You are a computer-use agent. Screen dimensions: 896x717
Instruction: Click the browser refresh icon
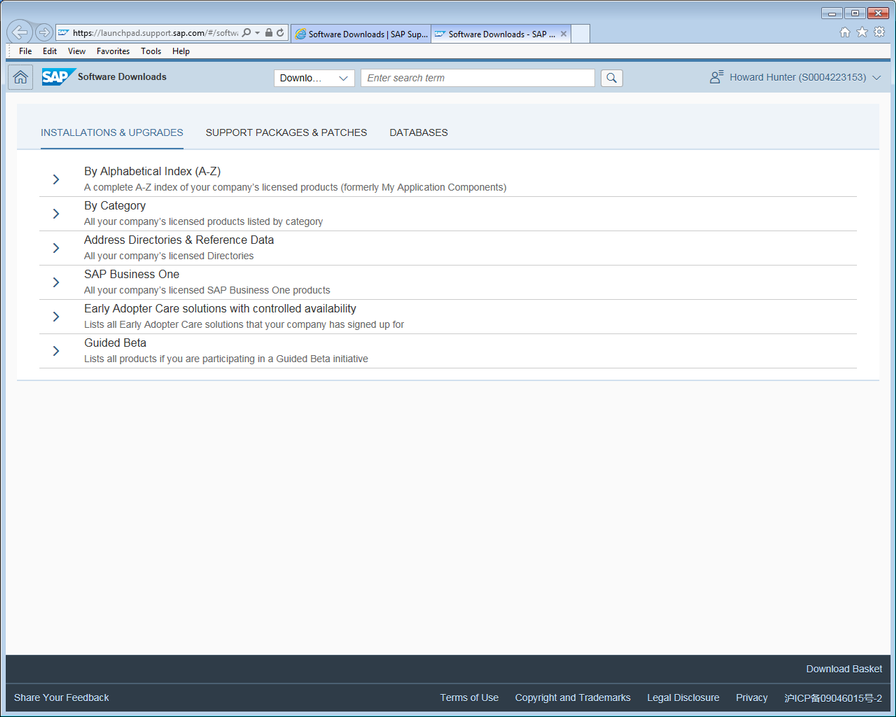tap(280, 33)
